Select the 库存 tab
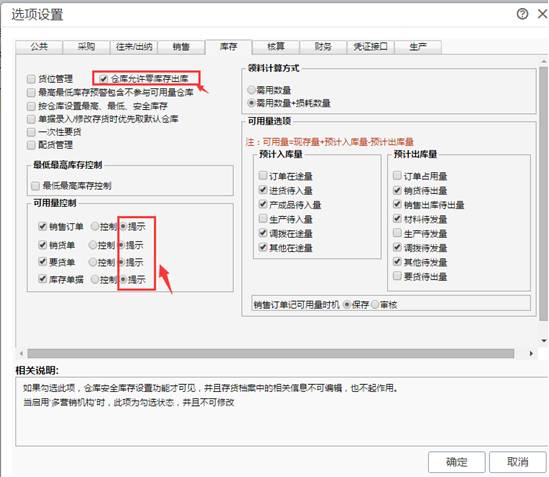This screenshot has width=549, height=477. (228, 47)
